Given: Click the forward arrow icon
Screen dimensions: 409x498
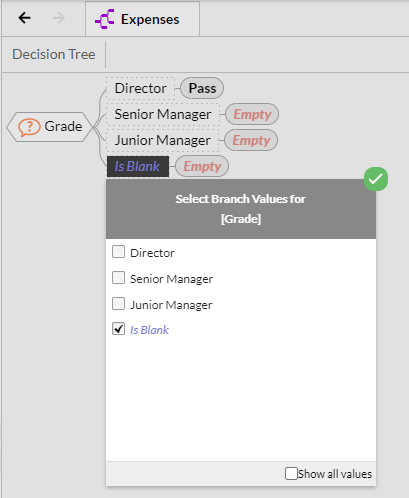Looking at the screenshot, I should tap(59, 18).
